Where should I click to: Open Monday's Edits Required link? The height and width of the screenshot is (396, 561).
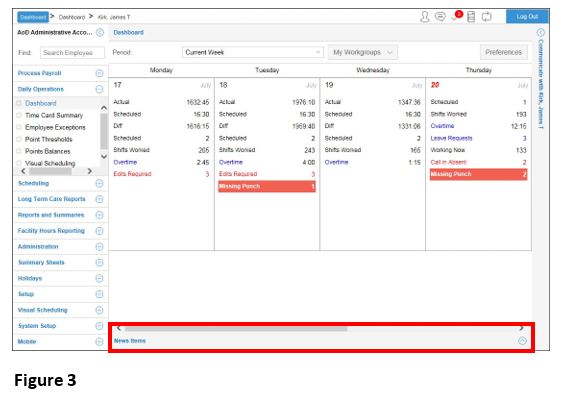point(132,174)
